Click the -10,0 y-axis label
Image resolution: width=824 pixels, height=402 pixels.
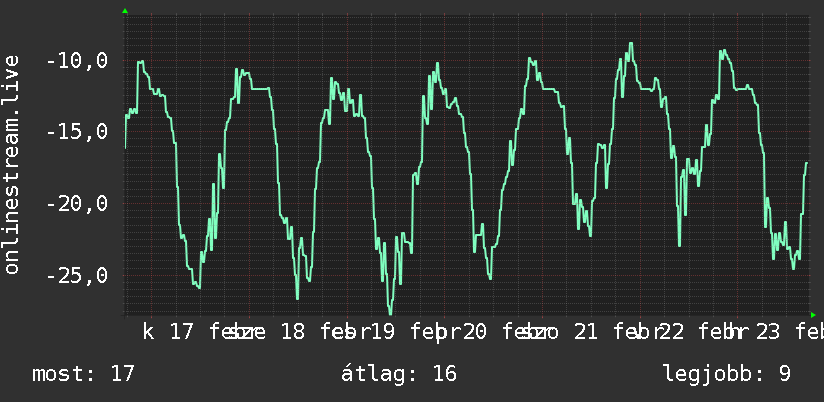77,61
